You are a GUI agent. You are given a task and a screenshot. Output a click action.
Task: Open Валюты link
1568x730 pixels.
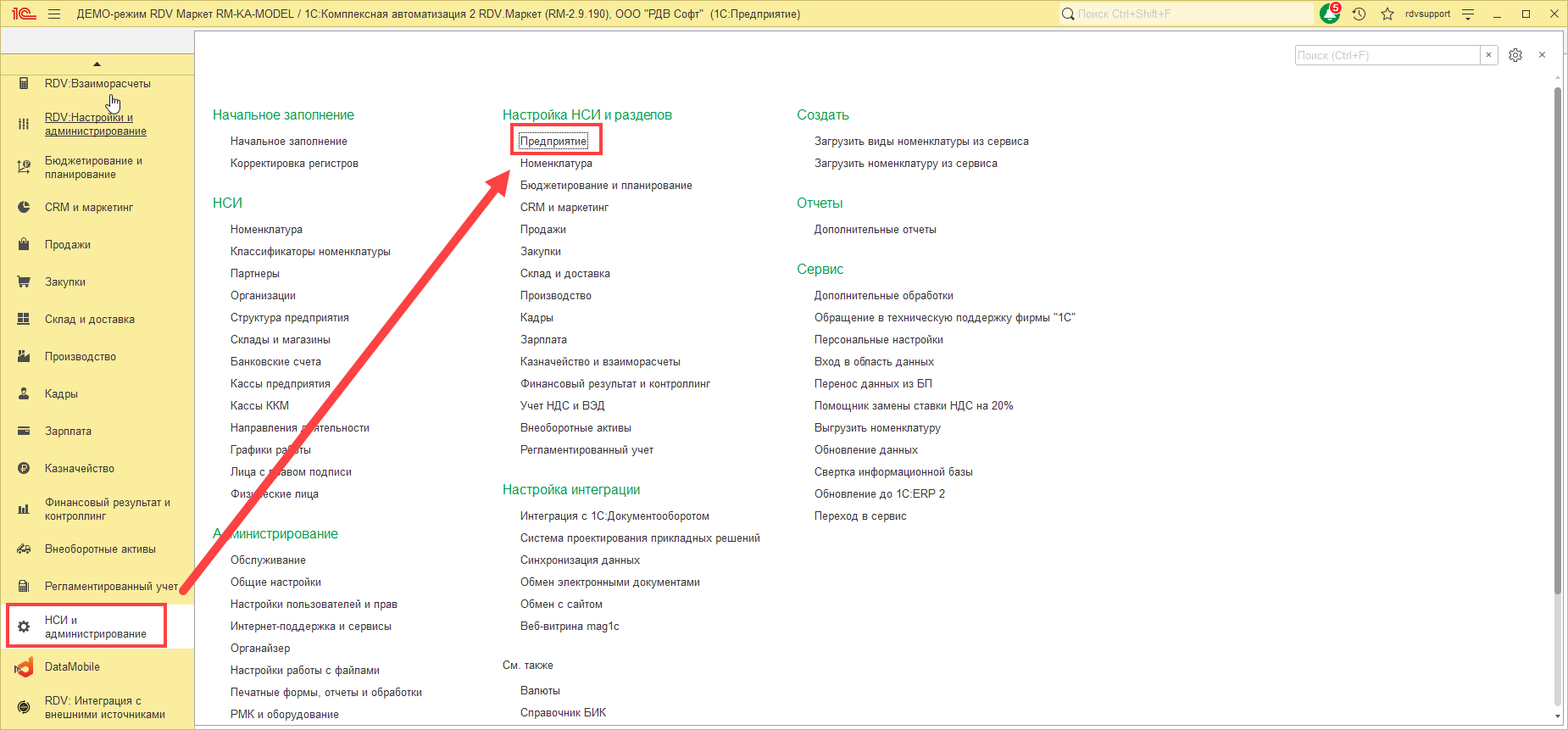[x=540, y=690]
